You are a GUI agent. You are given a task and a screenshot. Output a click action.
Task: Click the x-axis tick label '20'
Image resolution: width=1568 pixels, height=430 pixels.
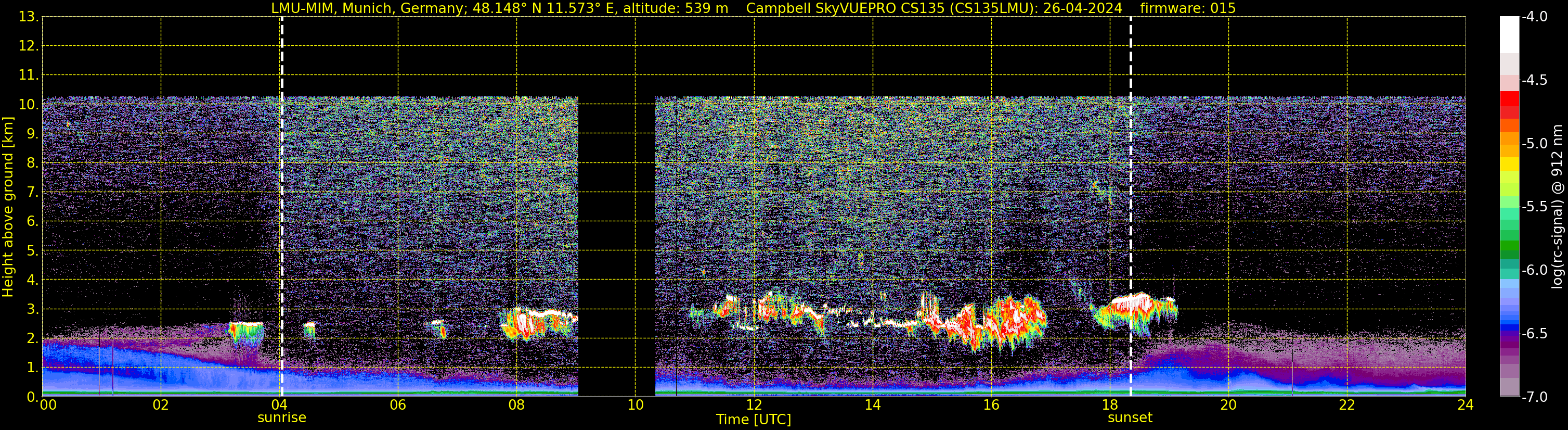1228,405
